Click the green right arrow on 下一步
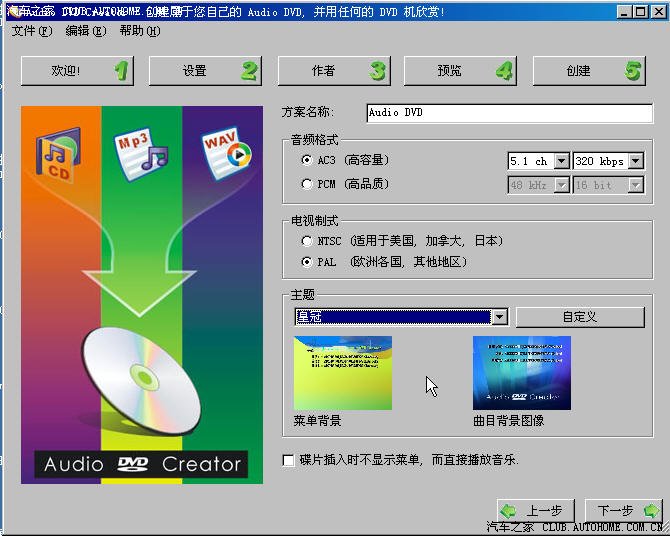 652,510
